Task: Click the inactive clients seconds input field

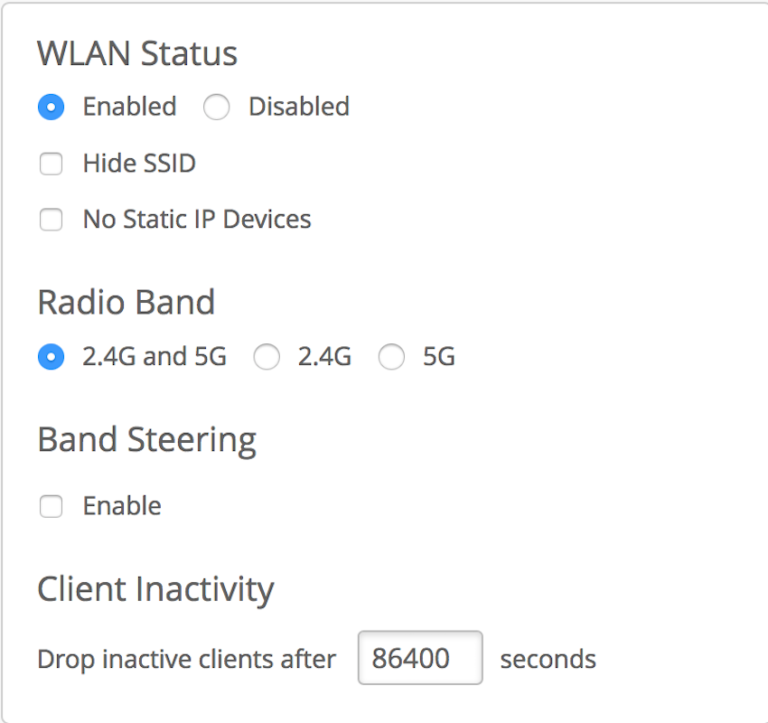Action: coord(420,658)
